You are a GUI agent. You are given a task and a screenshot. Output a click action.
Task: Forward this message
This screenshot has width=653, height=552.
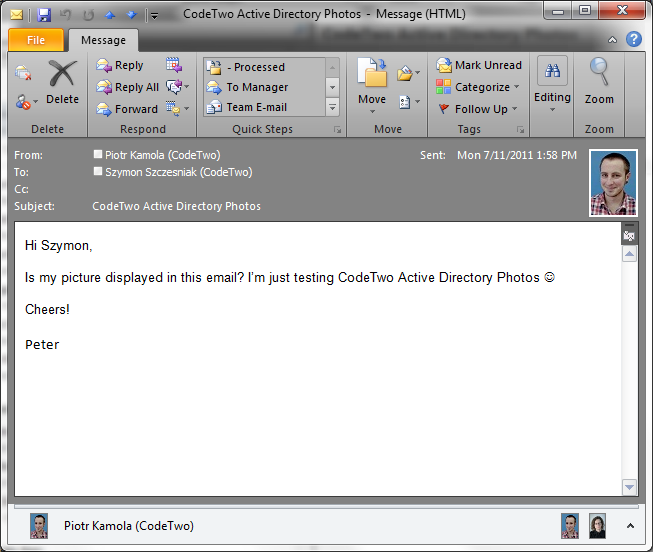127,109
